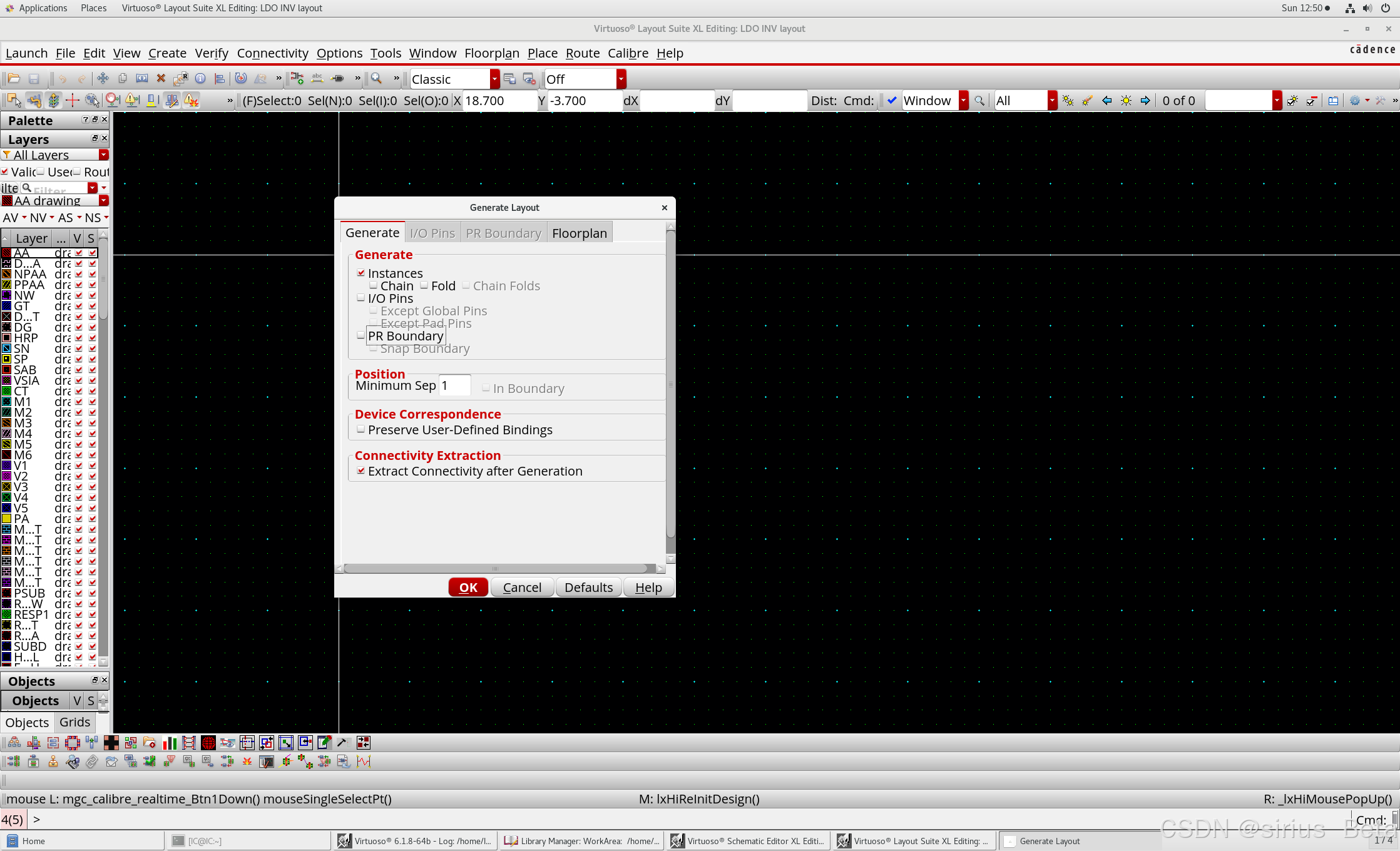Click the crosshair snap icon in selection toolbar
The width and height of the screenshot is (1400, 851).
(73, 100)
